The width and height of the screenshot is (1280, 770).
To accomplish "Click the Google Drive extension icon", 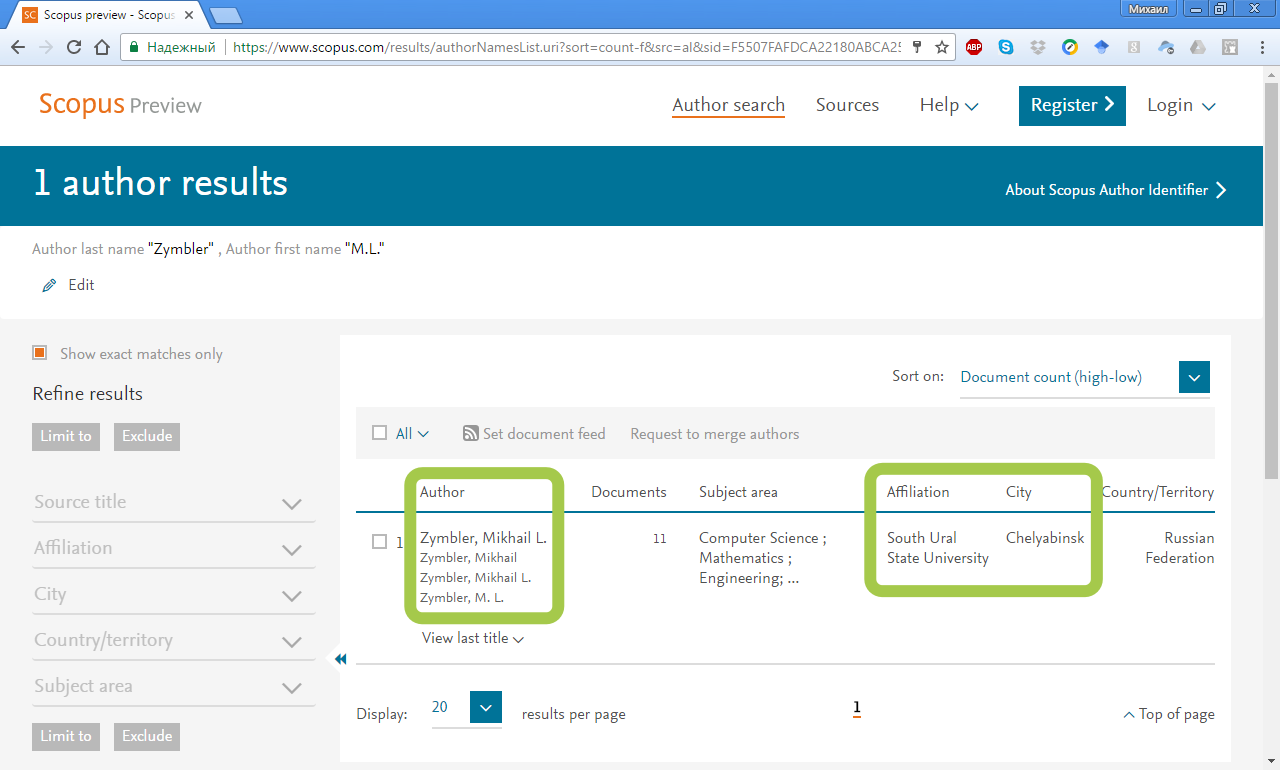I will pos(1198,47).
